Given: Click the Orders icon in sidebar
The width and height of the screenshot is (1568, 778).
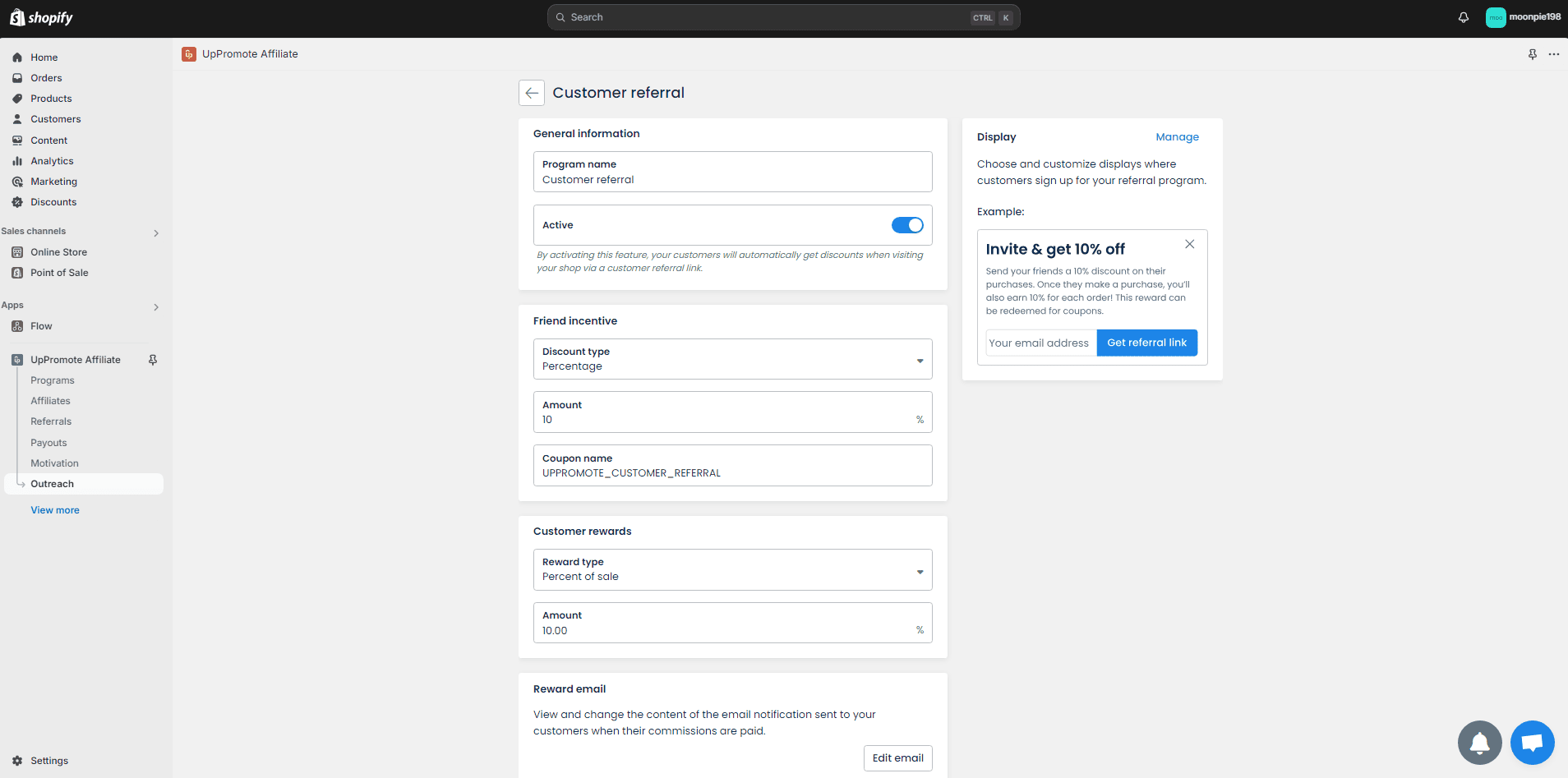Looking at the screenshot, I should point(17,78).
